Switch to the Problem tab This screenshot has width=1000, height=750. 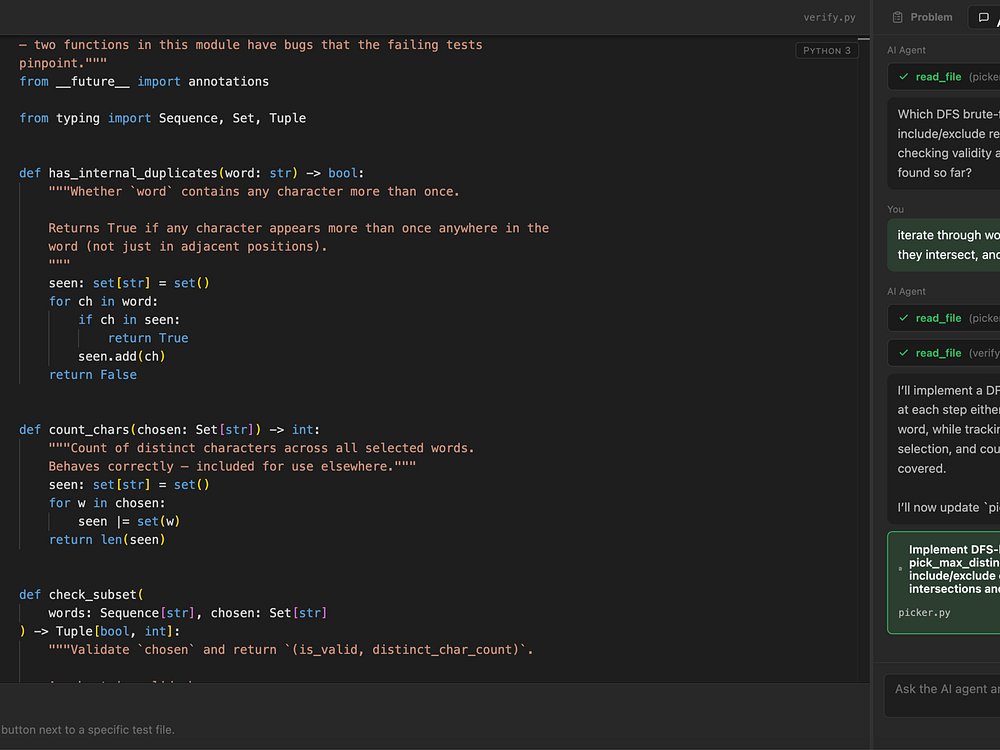[x=922, y=17]
